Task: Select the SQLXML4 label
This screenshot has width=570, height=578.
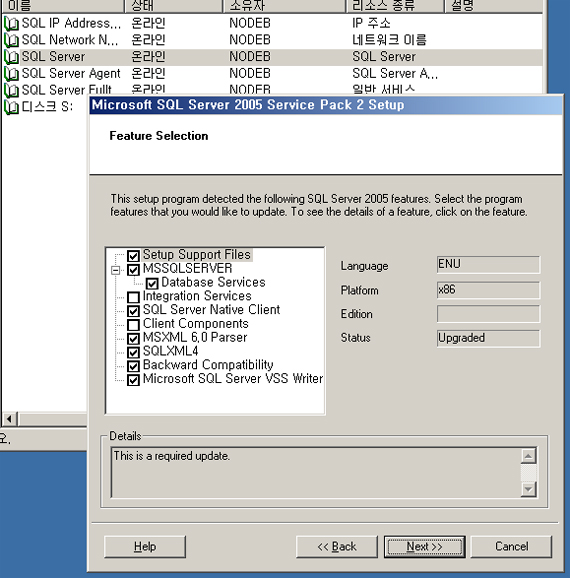Action: (170, 351)
